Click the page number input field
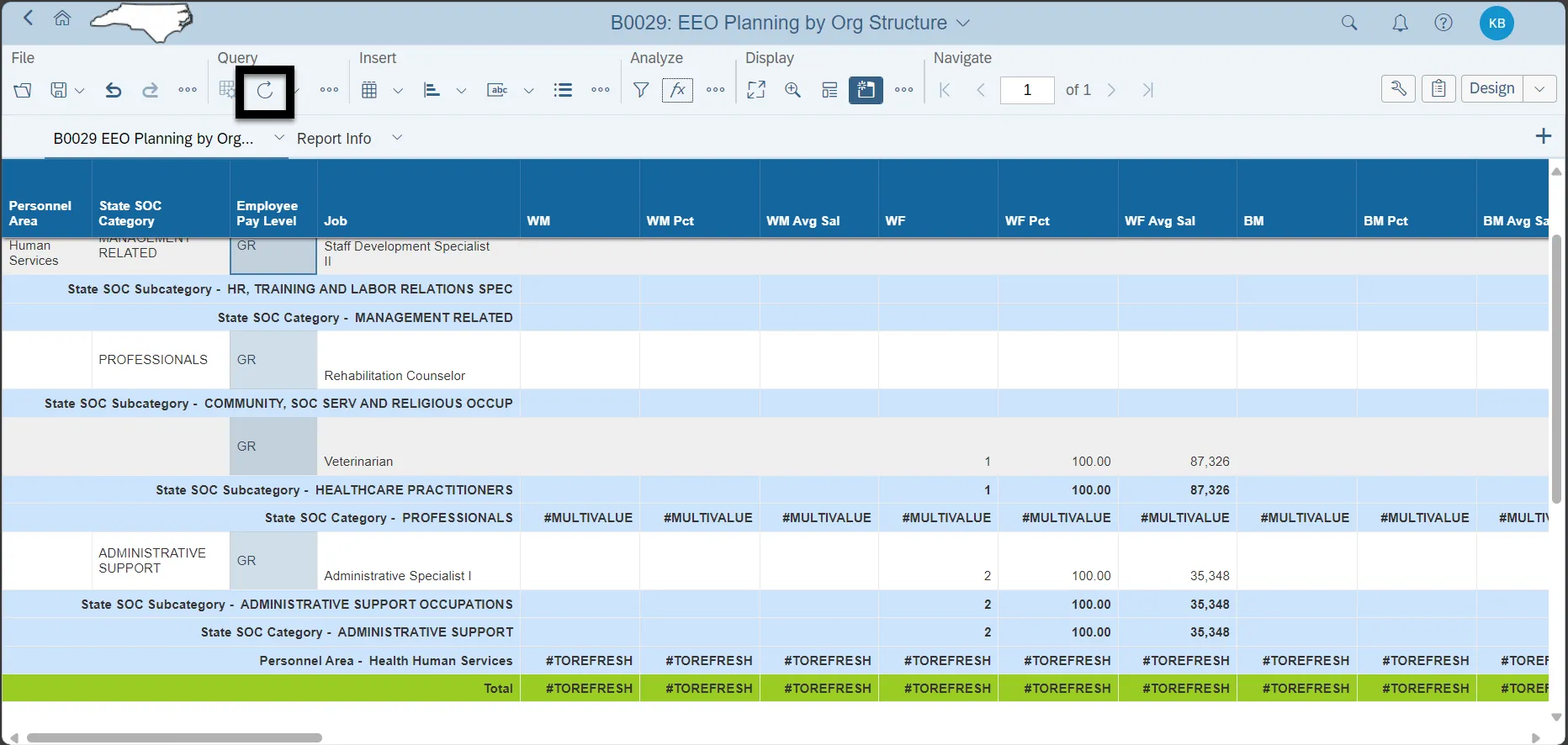This screenshot has height=745, width=1568. click(x=1027, y=90)
